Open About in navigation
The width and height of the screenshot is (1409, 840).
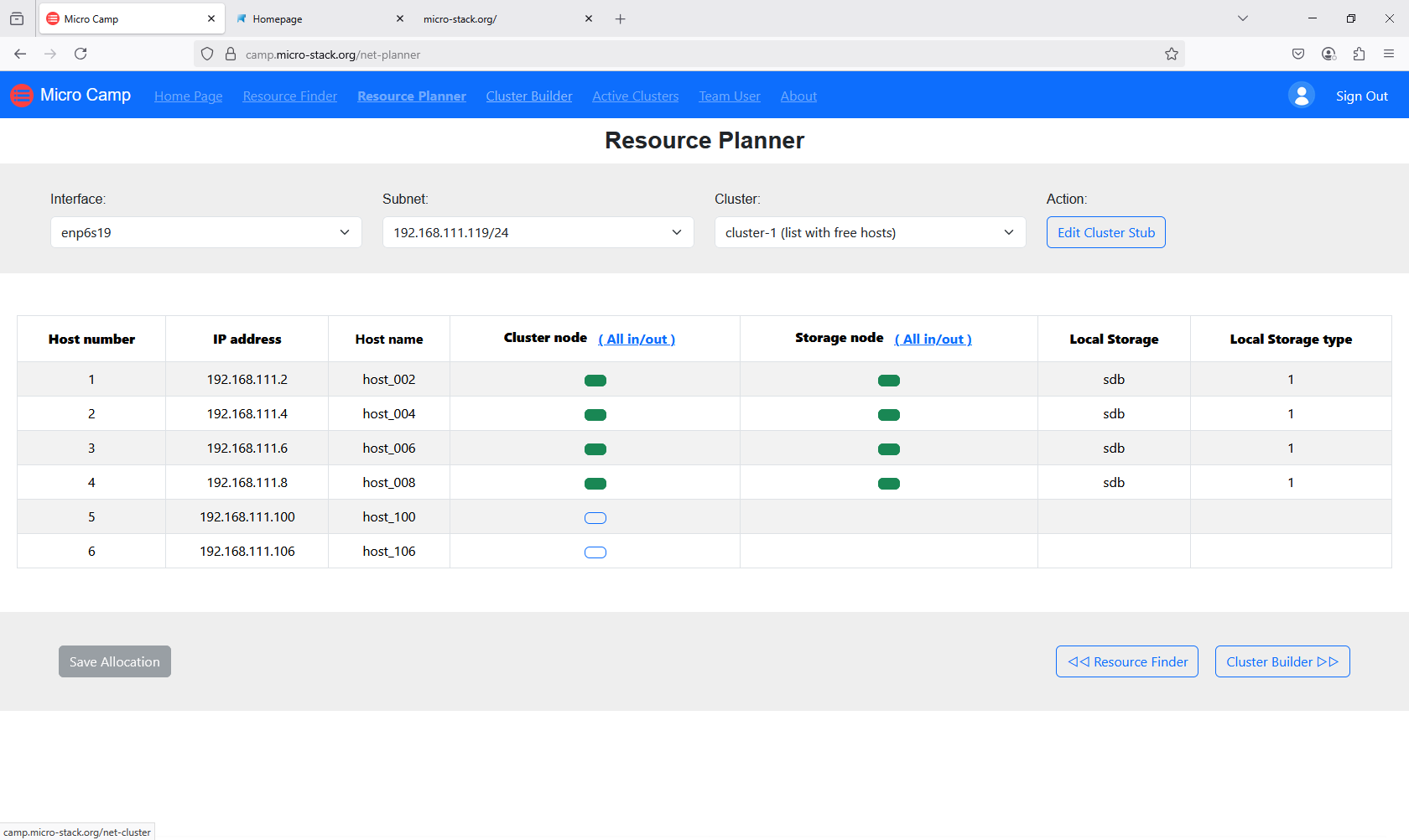[x=798, y=96]
